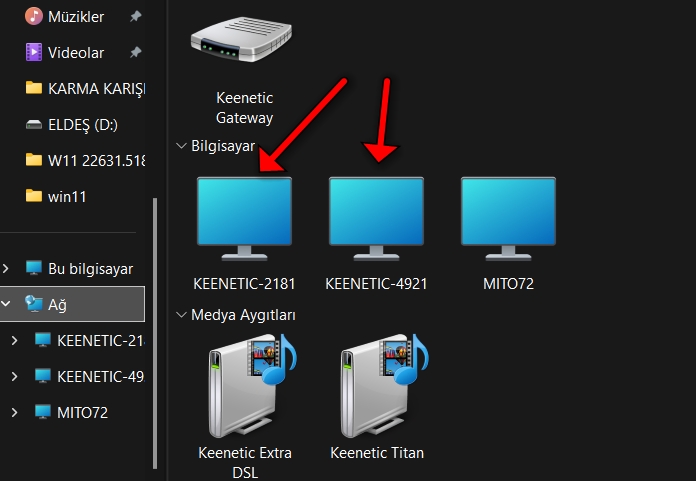The height and width of the screenshot is (481, 696).
Task: Expand MITO72 node in sidebar tree
Action: point(14,412)
